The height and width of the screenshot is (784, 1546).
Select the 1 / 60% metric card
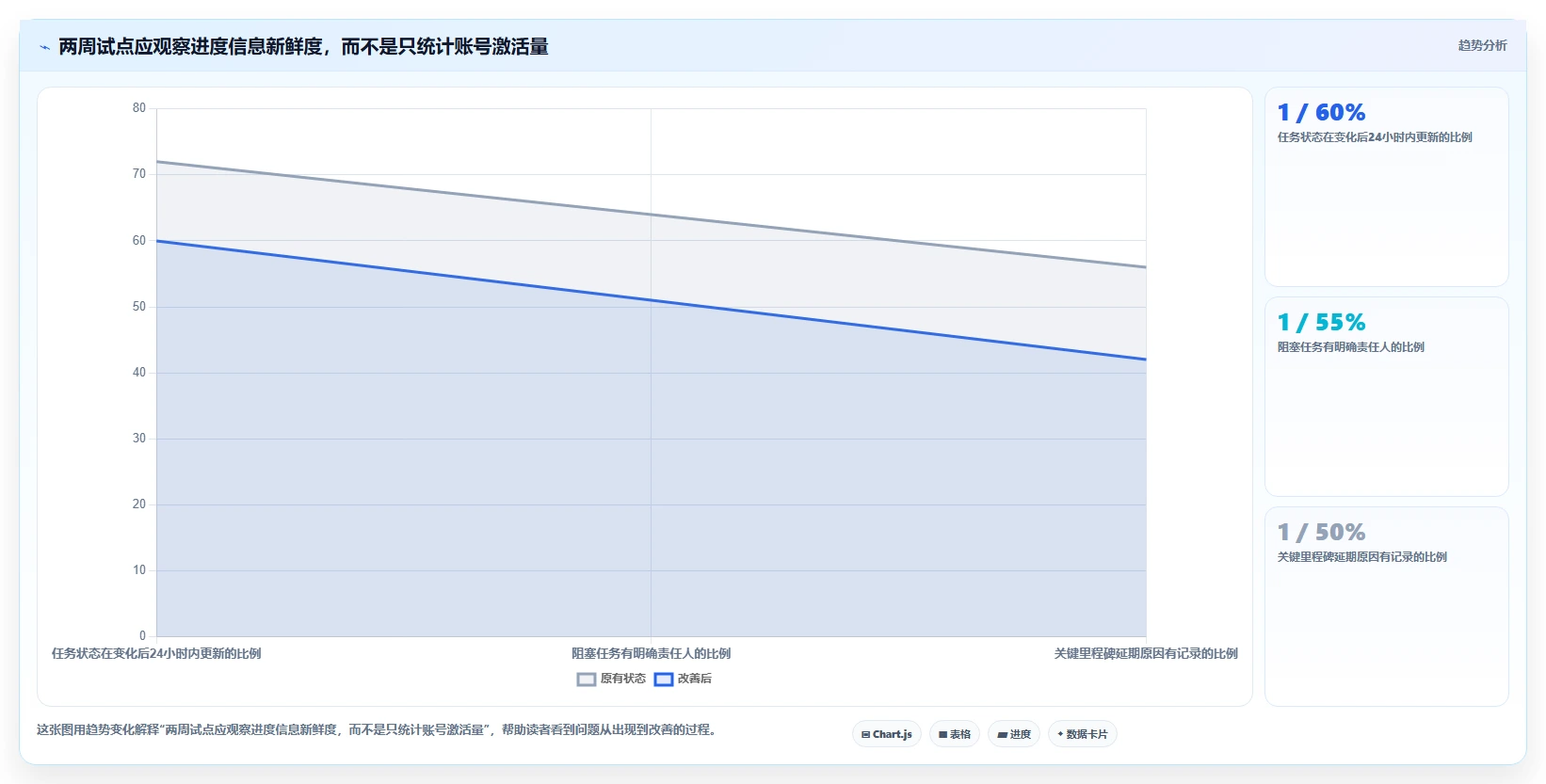click(x=1386, y=186)
